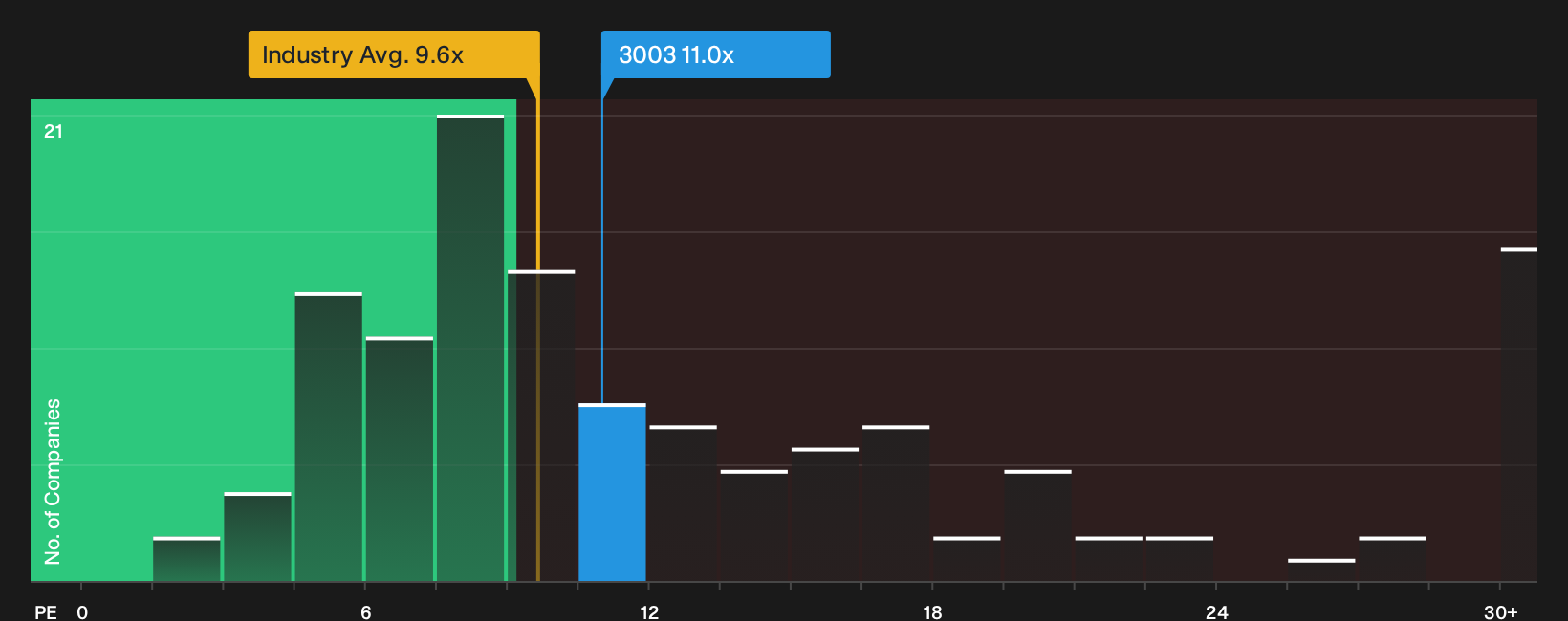Select the blue 3003 11.0x label
The image size is (1568, 621).
pyautogui.click(x=716, y=54)
